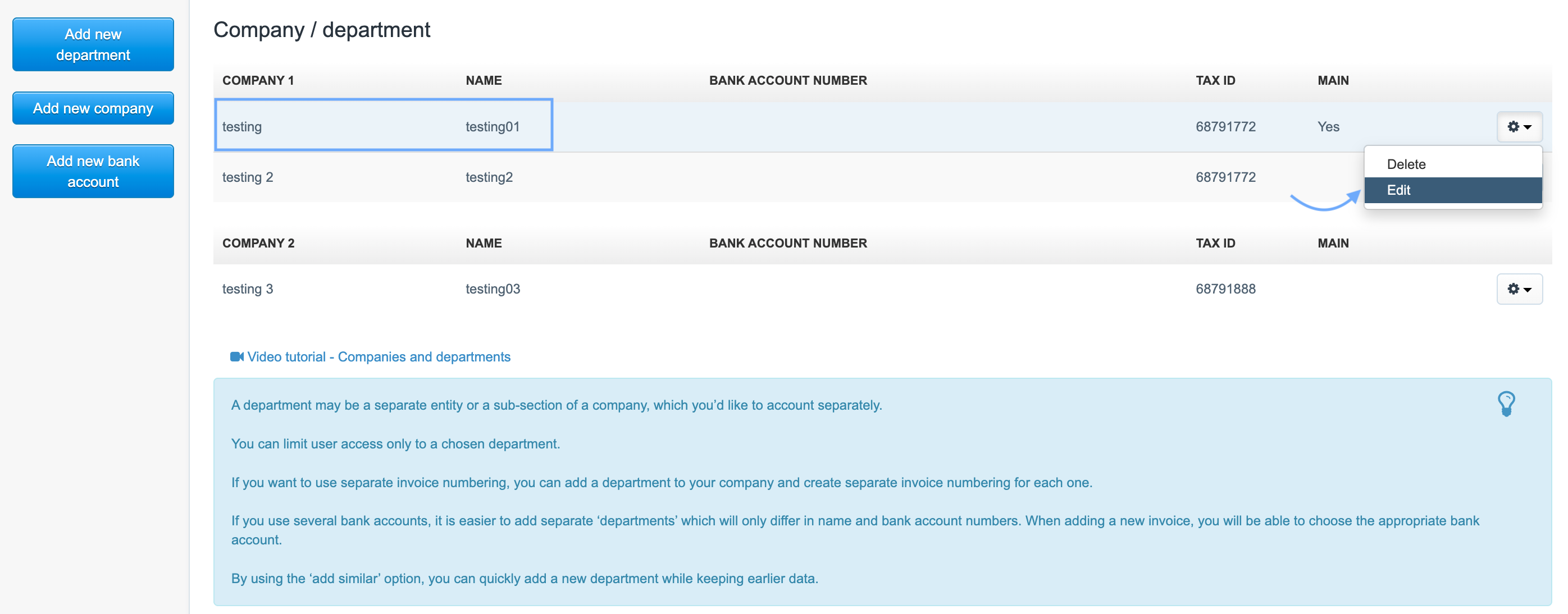Click tax ID 68791888 cell

1225,289
